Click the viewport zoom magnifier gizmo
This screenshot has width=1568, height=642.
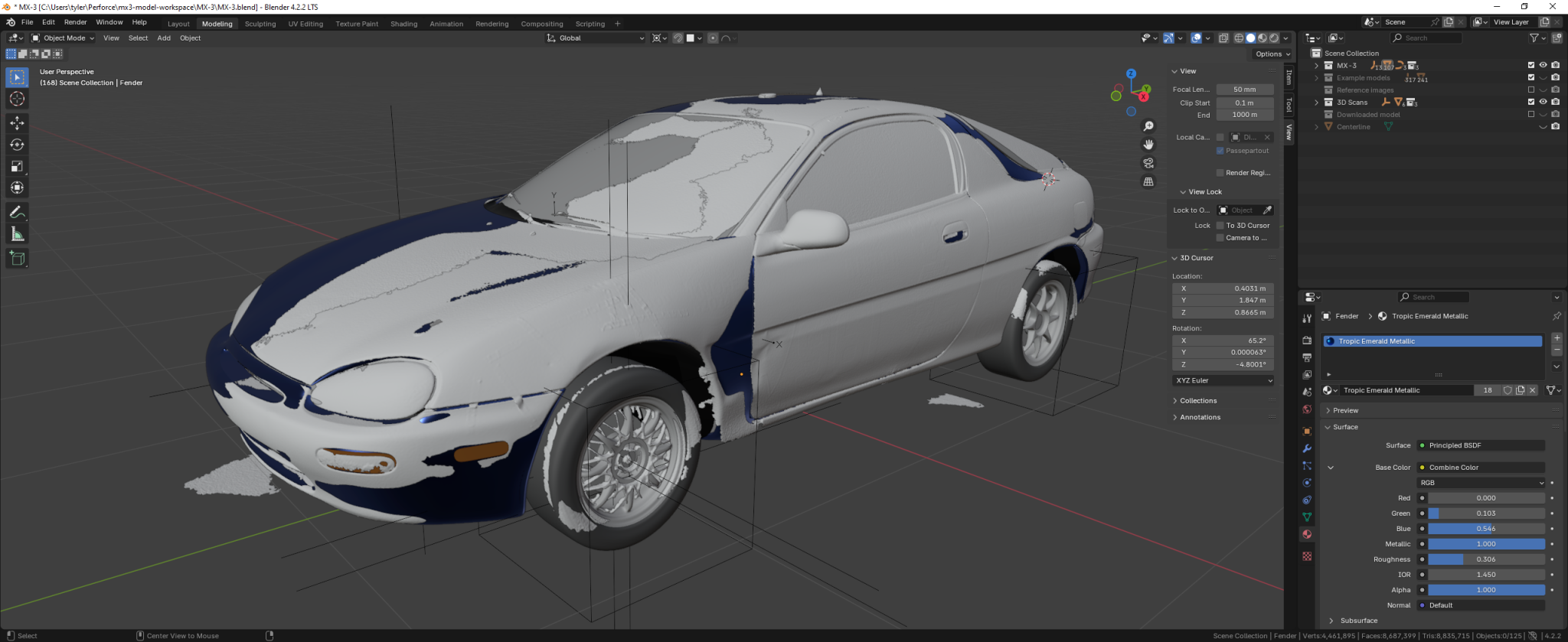point(1148,126)
